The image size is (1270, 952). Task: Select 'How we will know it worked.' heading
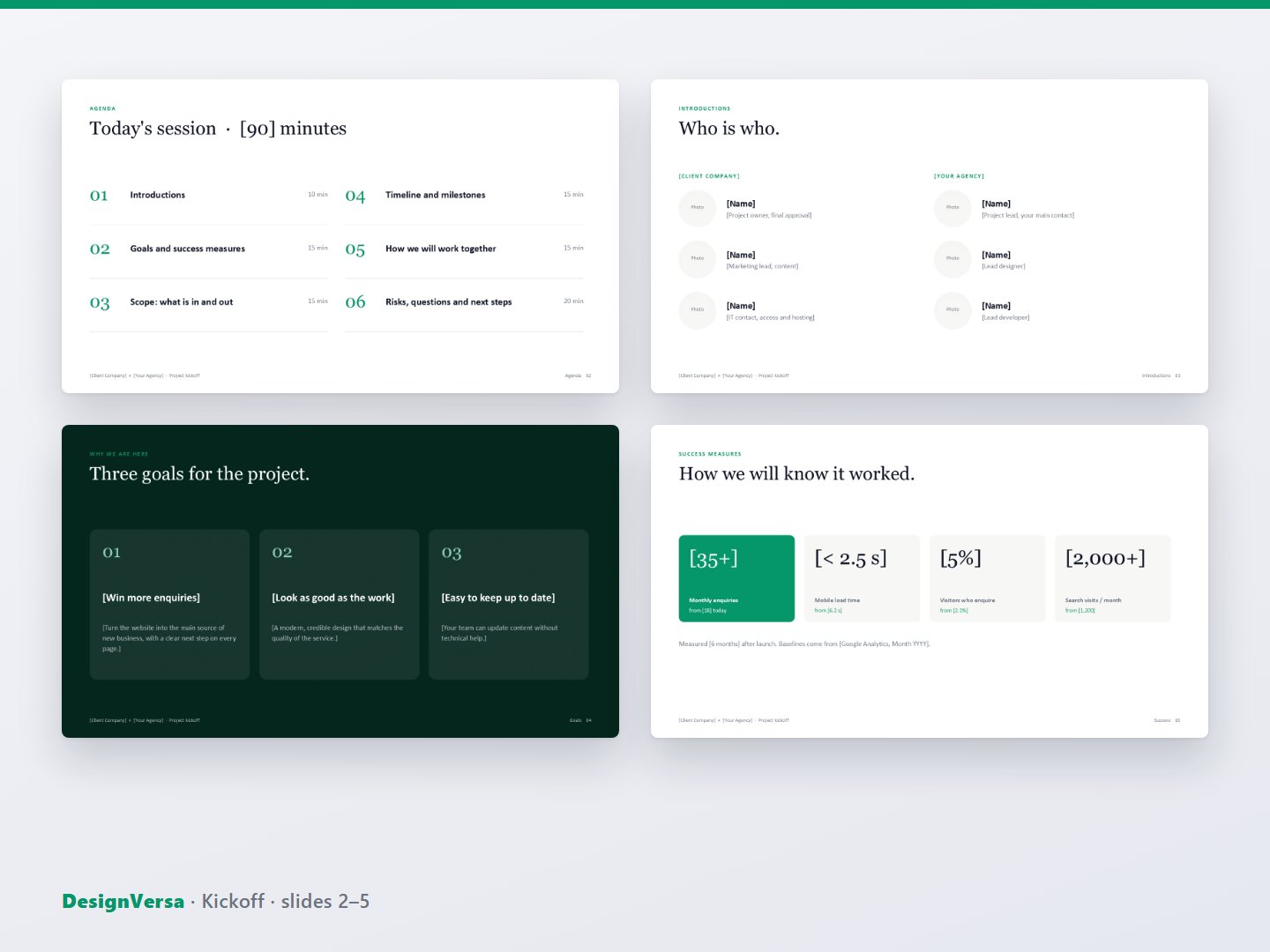pos(796,474)
